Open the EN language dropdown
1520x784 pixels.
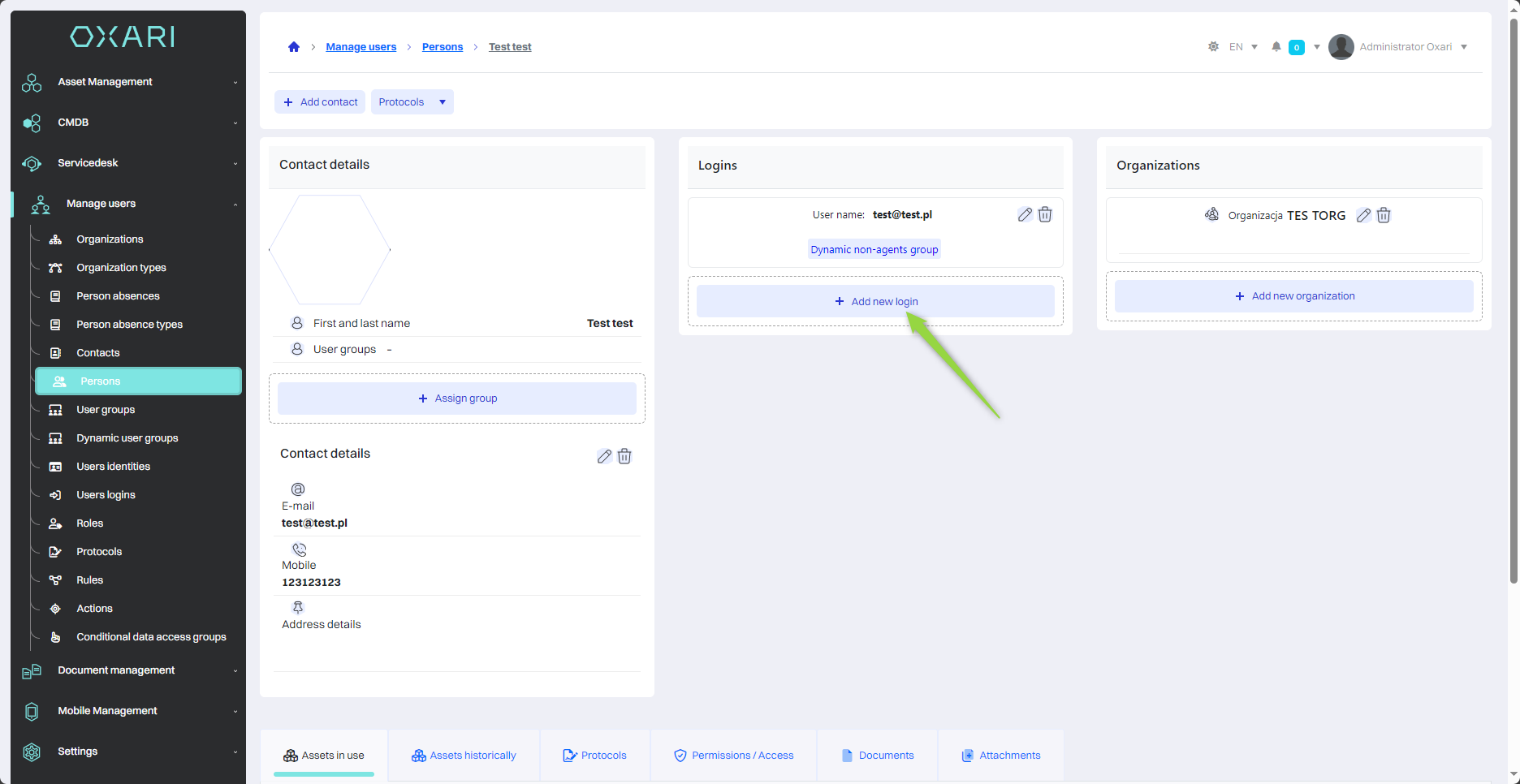click(1243, 47)
